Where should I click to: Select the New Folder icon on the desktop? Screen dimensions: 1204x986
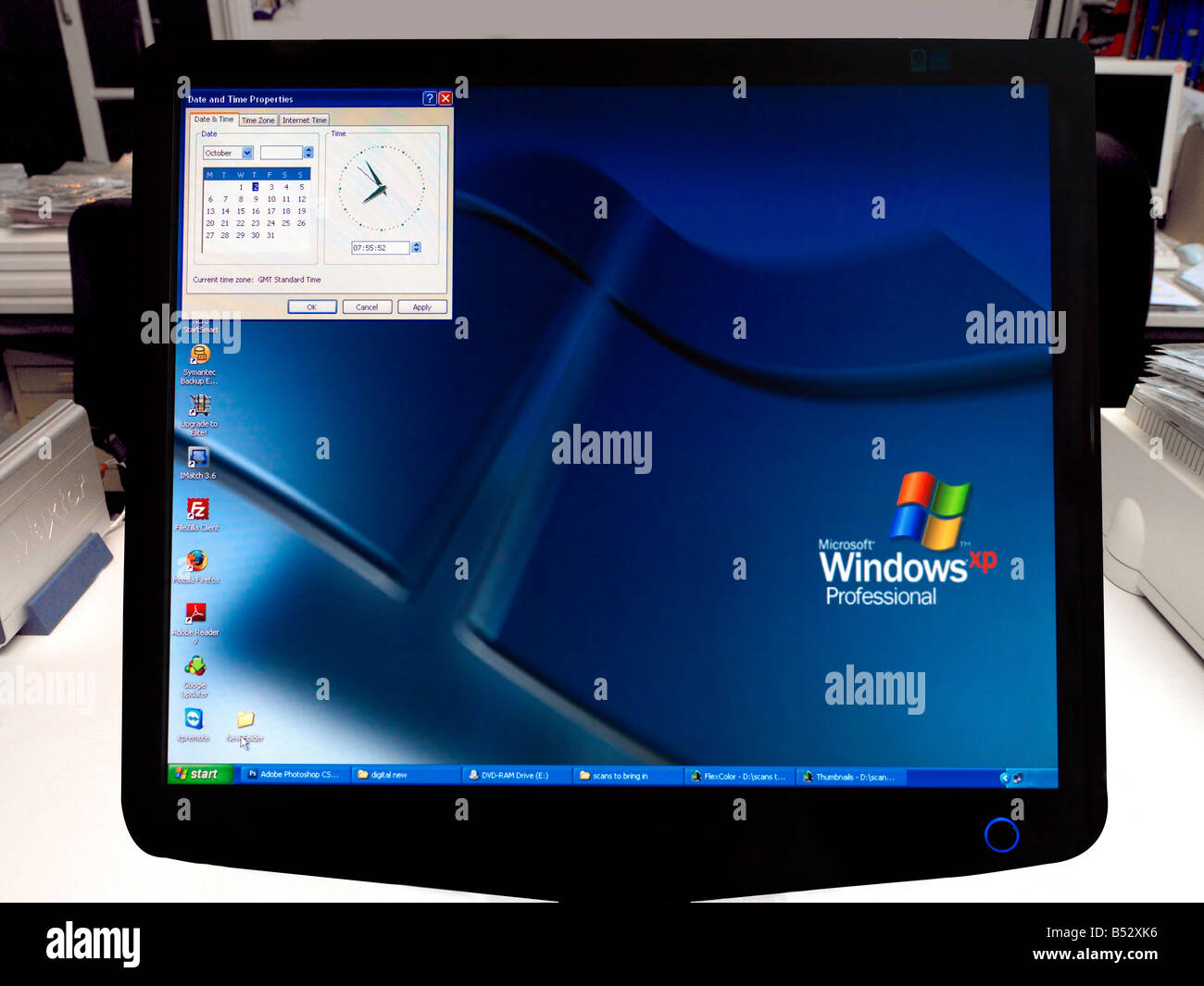coord(245,721)
